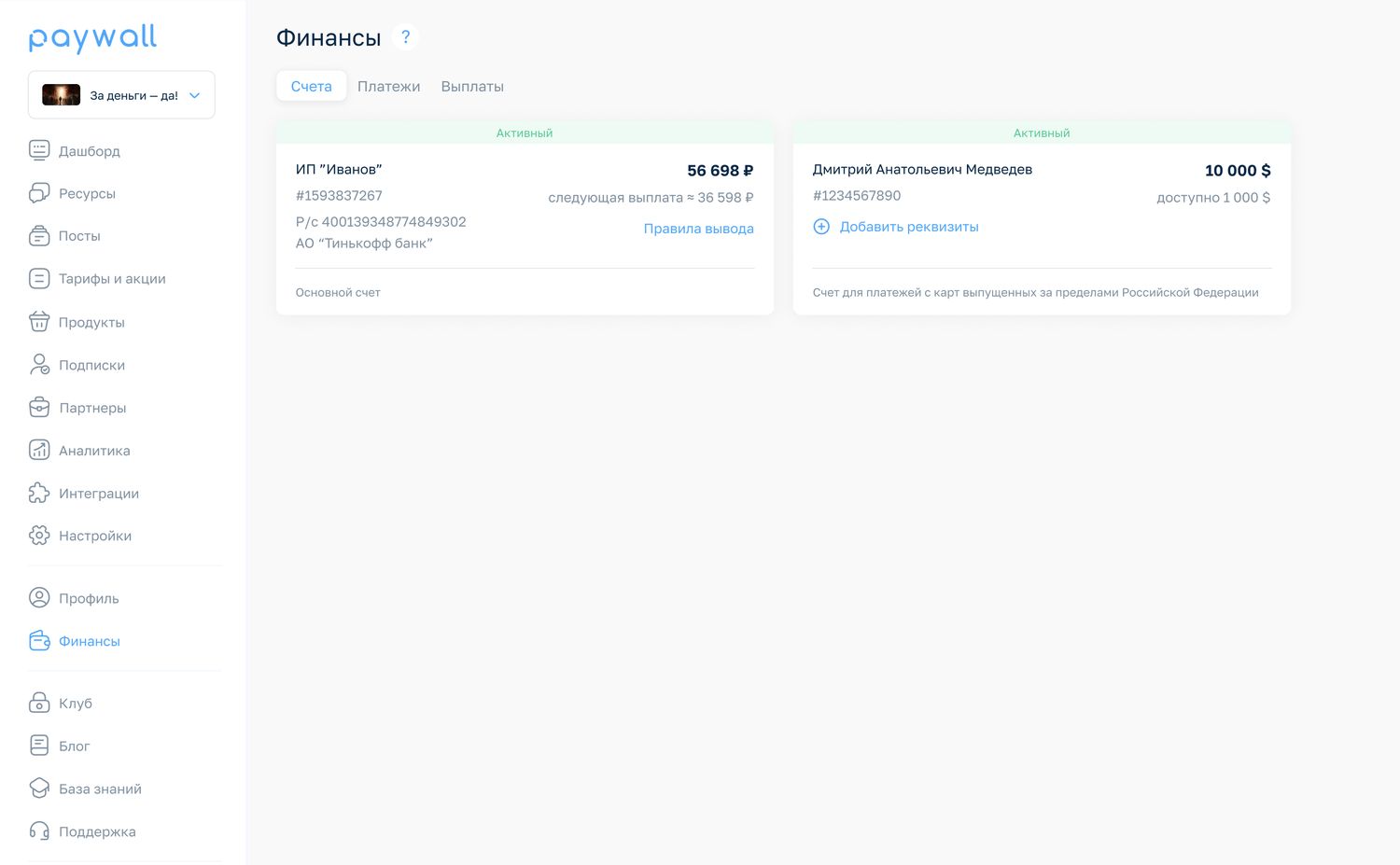1400x865 pixels.
Task: Click the Ресурсы chat bubbles icon
Action: coord(39,193)
